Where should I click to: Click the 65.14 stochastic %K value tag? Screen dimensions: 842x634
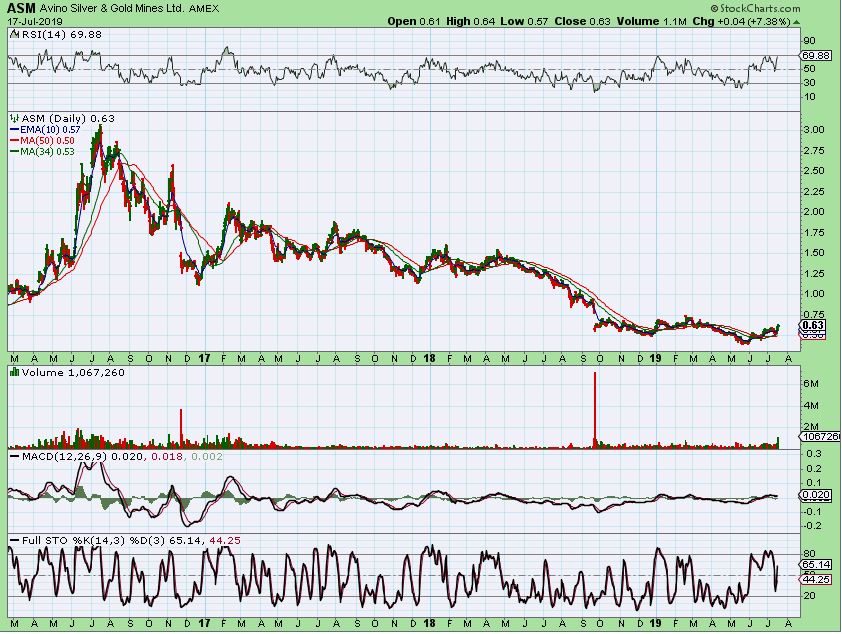click(816, 564)
